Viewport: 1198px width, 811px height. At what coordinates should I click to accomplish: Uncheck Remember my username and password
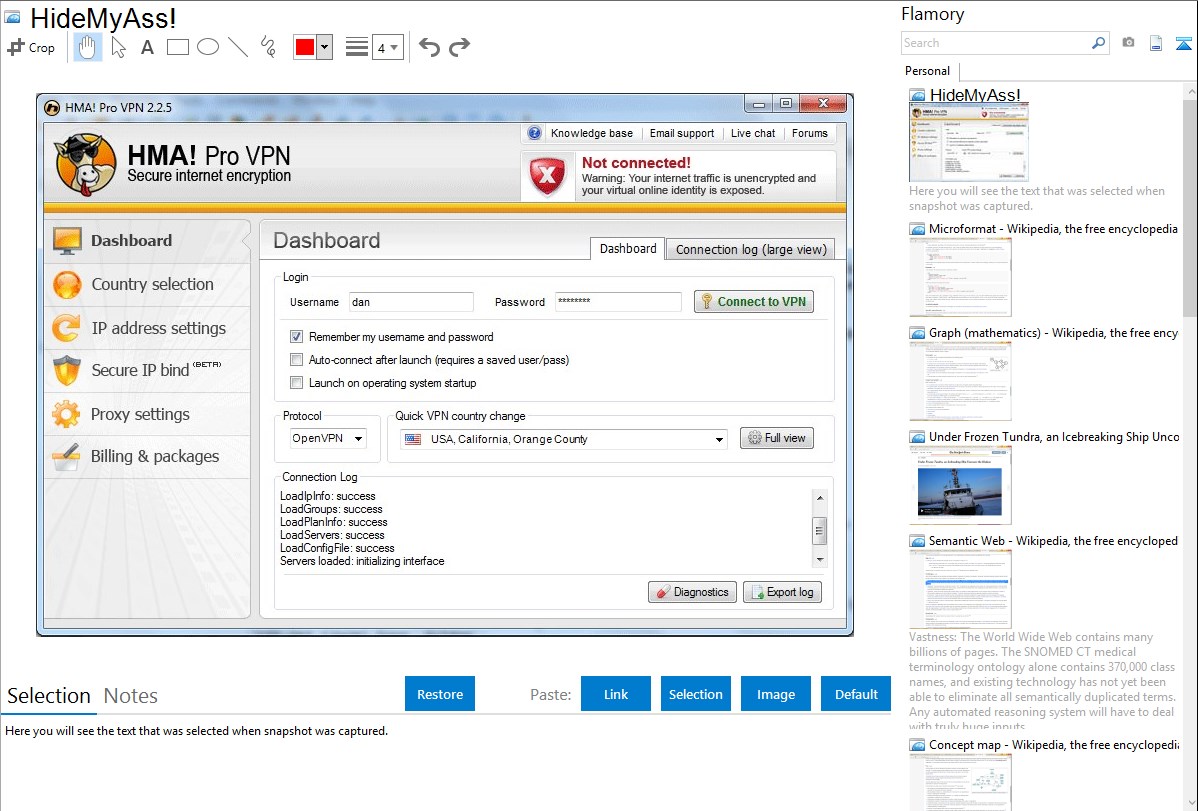pyautogui.click(x=296, y=336)
